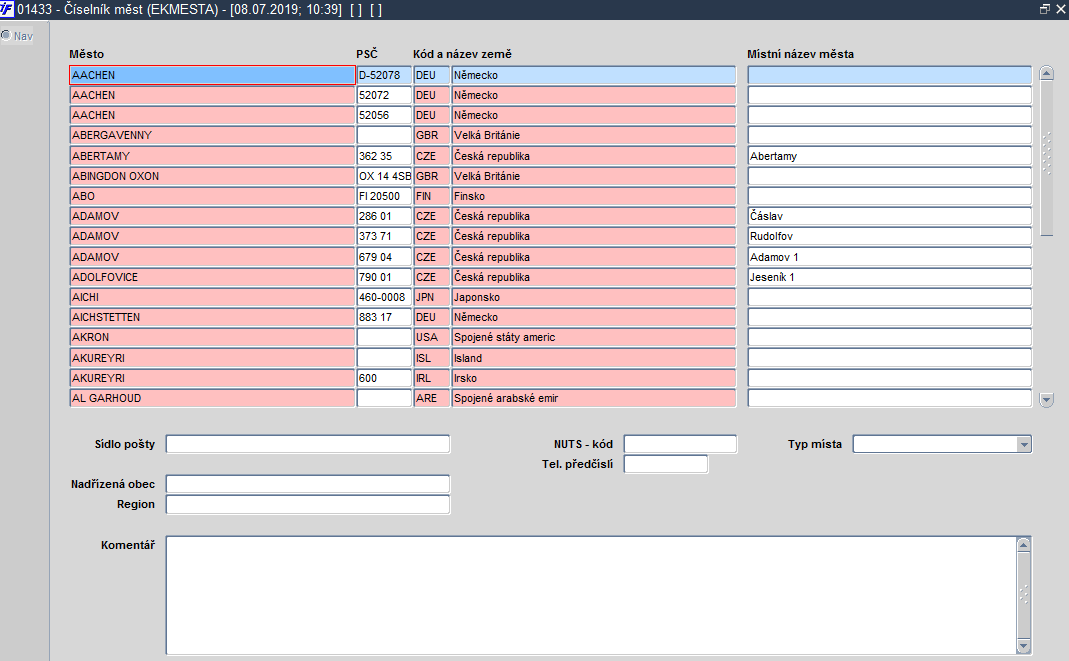Restore the window with the restore icon
Screen dimensions: 1069x661
click(x=1044, y=9)
